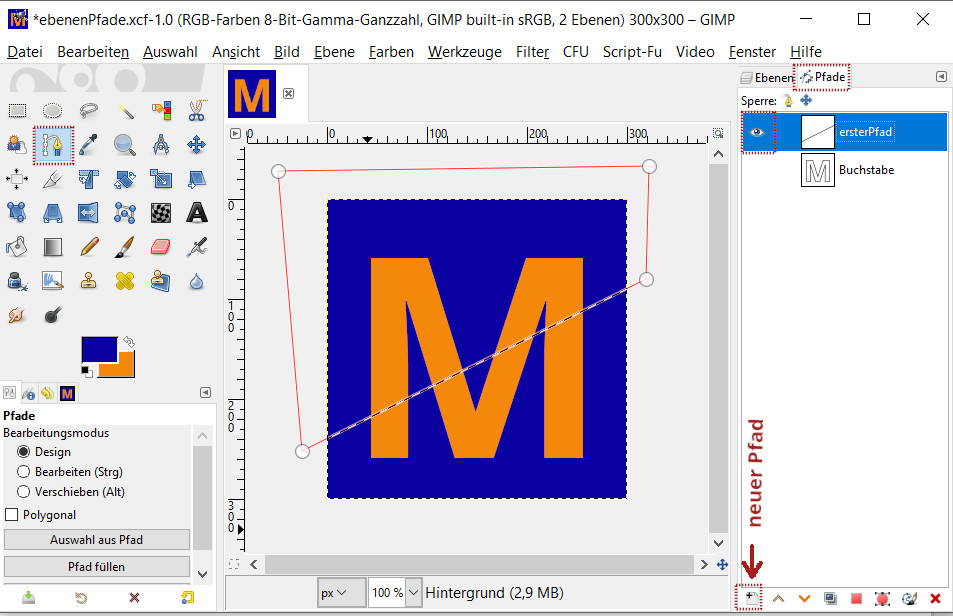Enable the Polygonal checkbox
This screenshot has width=953, height=616.
coord(12,515)
